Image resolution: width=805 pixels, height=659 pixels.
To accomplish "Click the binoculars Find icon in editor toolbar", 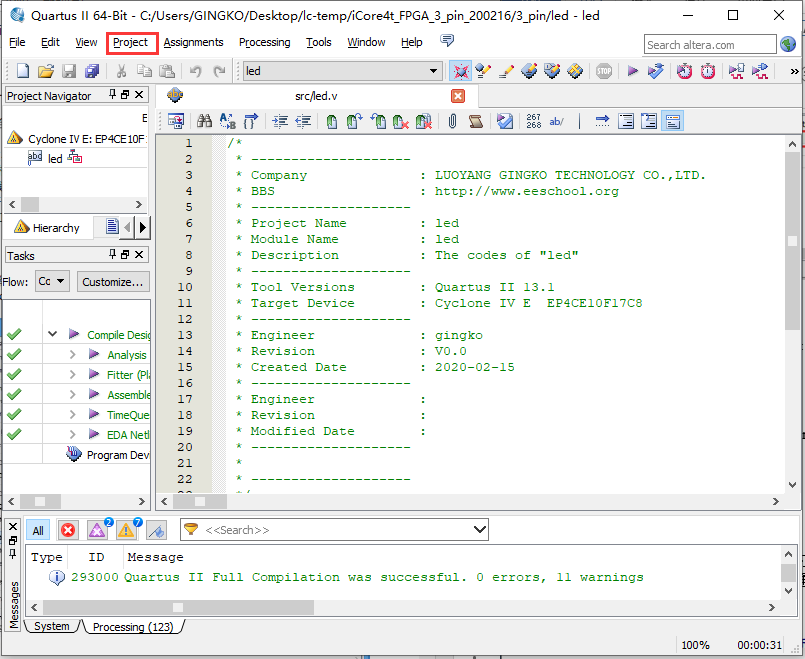I will pos(204,121).
